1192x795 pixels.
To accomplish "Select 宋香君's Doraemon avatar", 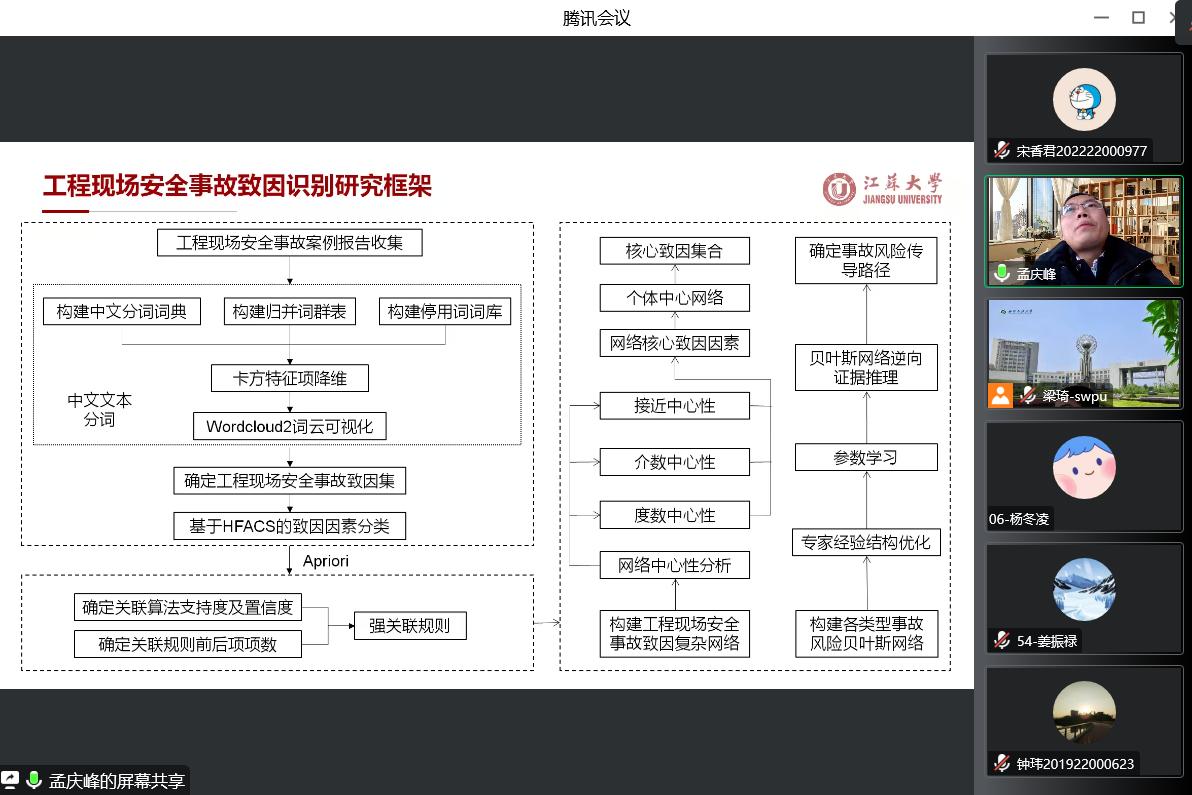I will pyautogui.click(x=1084, y=99).
